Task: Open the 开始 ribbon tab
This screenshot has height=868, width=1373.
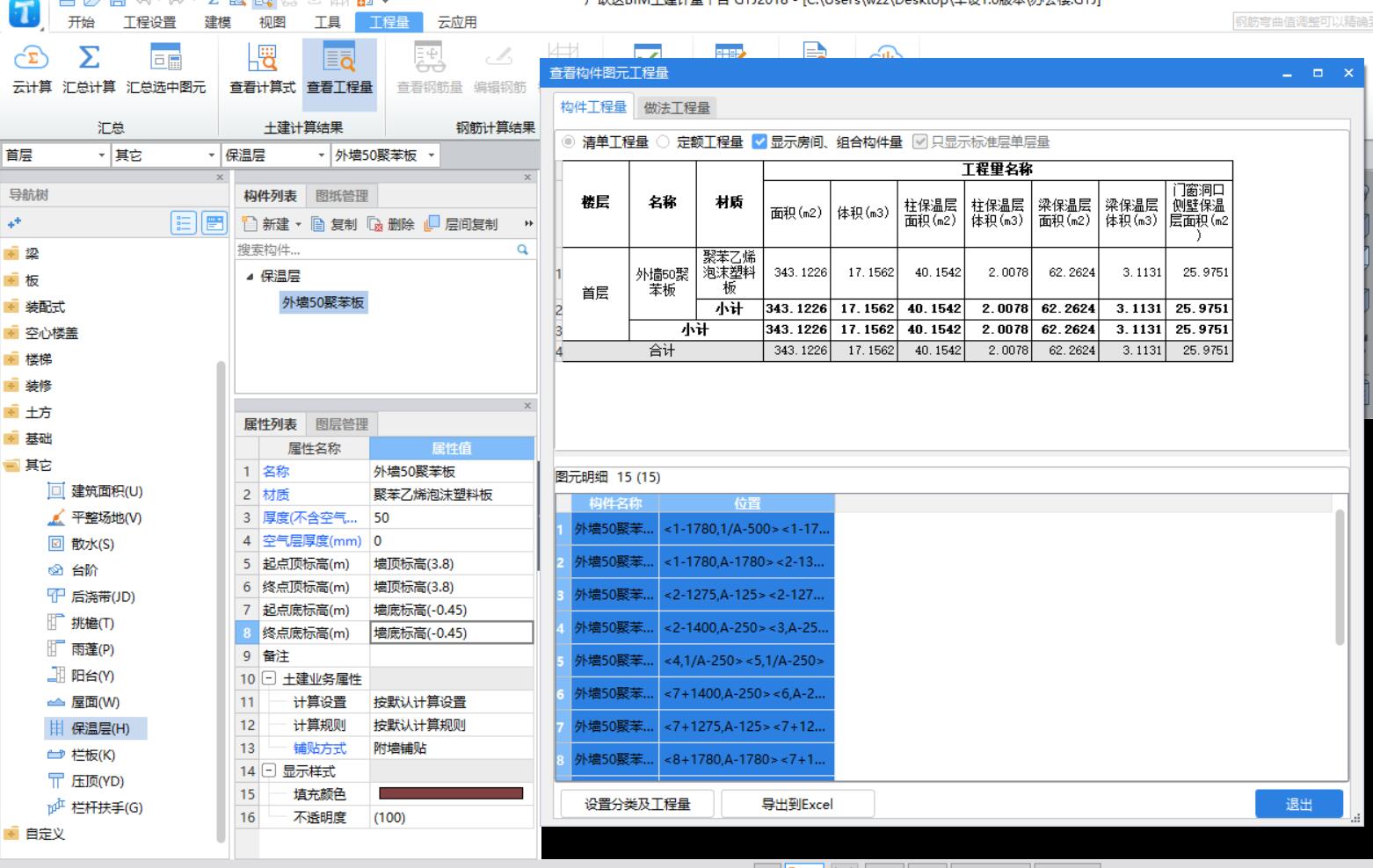Action: pos(81,22)
